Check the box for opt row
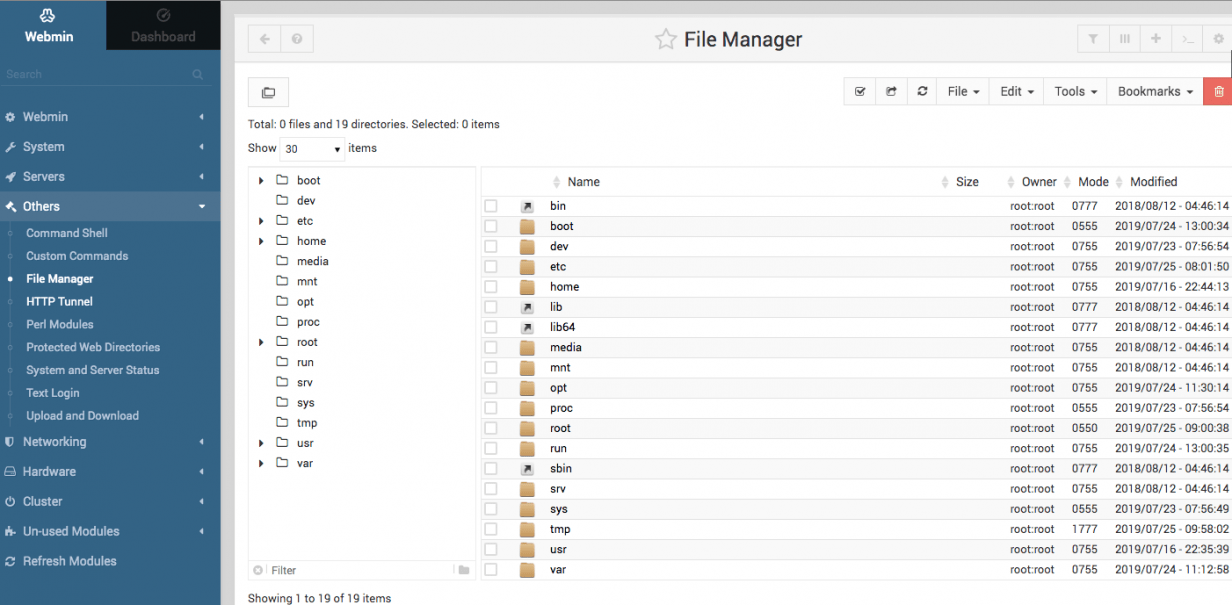 click(x=491, y=388)
